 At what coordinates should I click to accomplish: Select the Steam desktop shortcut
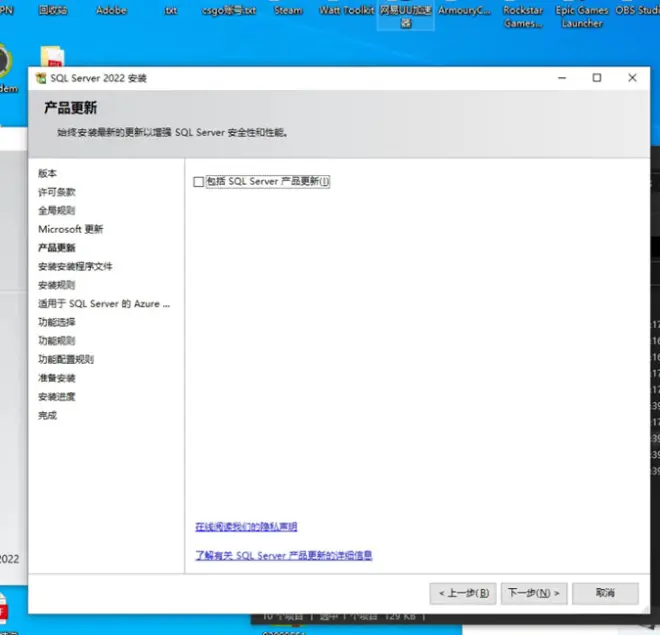(288, 10)
